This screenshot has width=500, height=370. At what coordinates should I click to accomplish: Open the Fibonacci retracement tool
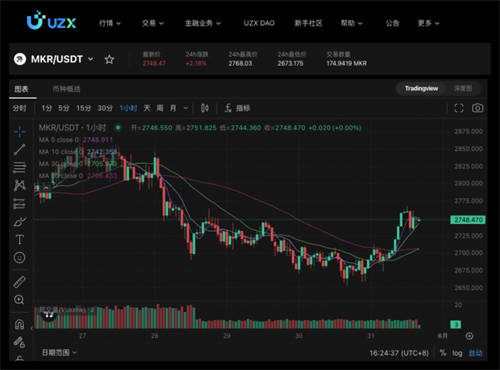[20, 167]
